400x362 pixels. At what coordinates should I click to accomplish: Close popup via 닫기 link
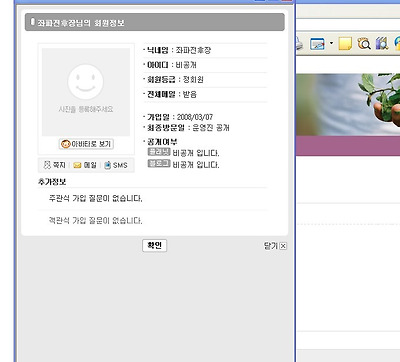[x=275, y=246]
